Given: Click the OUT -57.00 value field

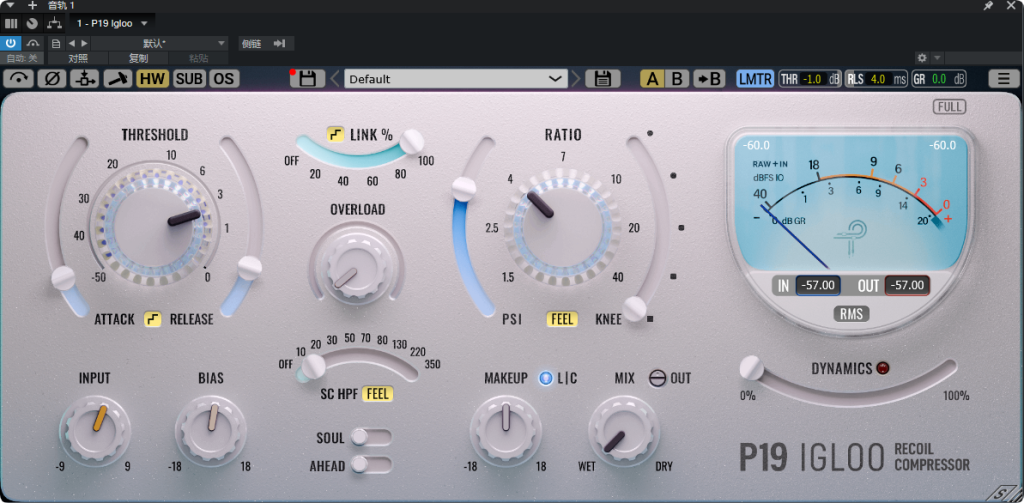Looking at the screenshot, I should 907,285.
